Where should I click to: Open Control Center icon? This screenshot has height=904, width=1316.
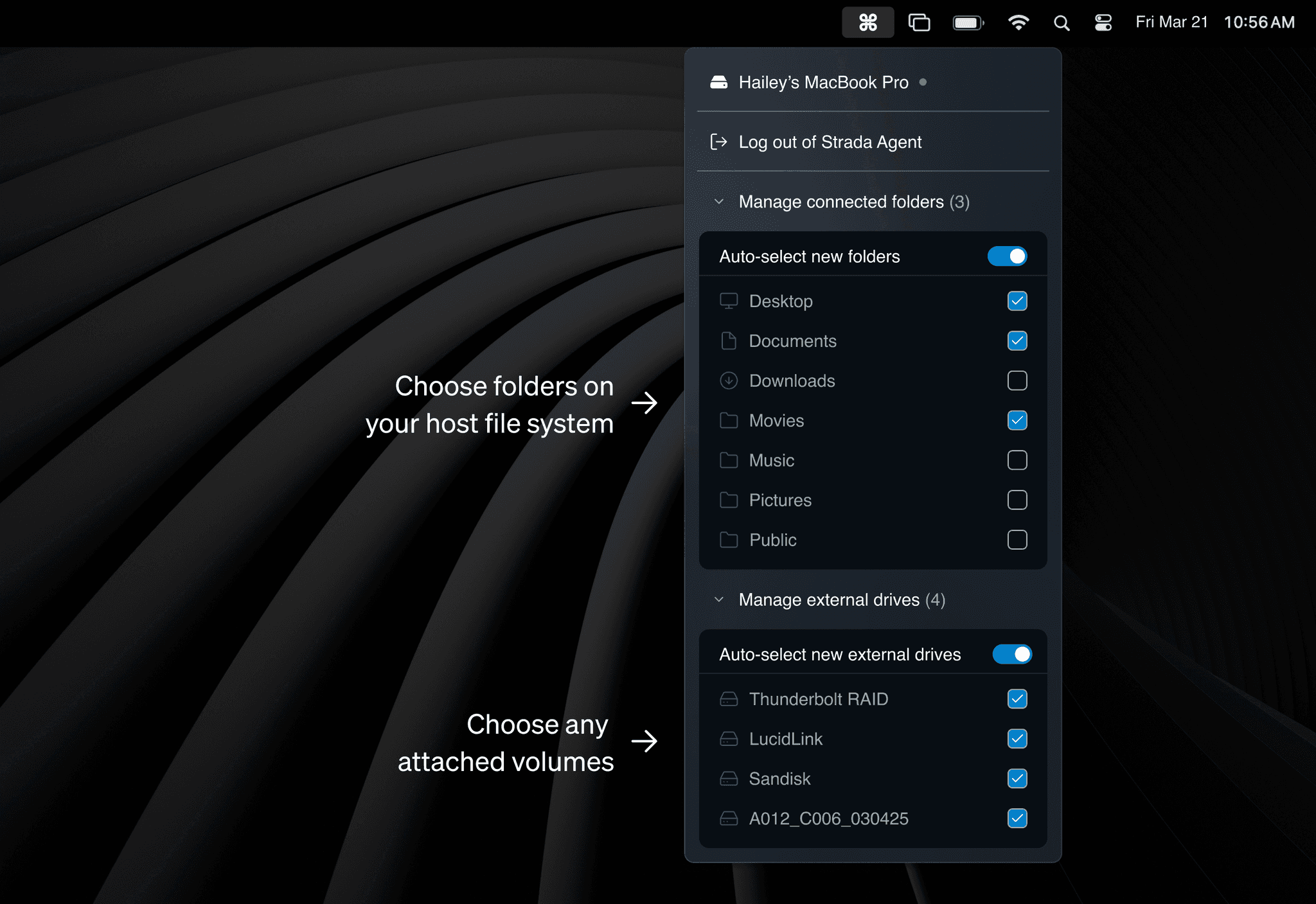[1103, 22]
